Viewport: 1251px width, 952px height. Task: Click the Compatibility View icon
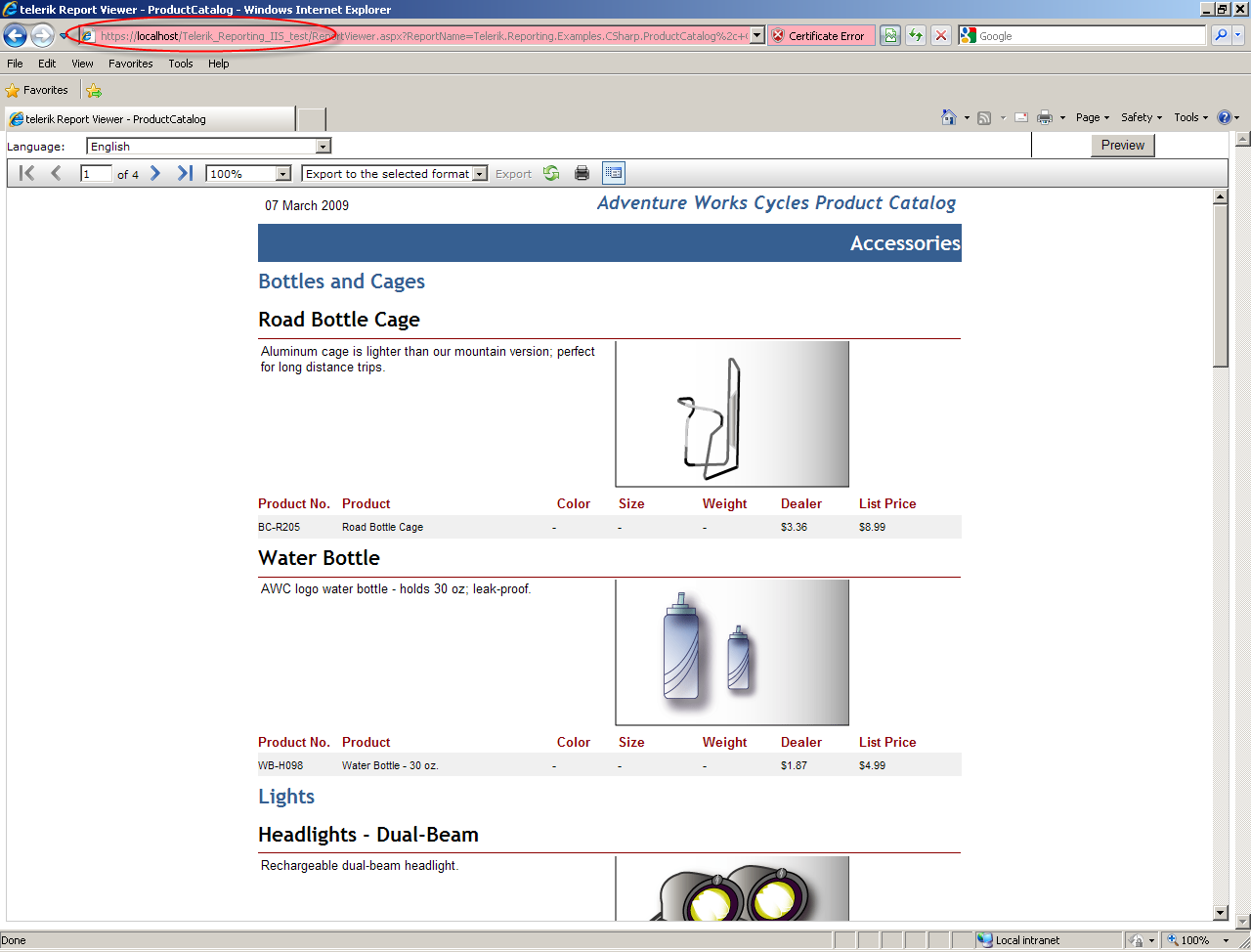[x=890, y=36]
